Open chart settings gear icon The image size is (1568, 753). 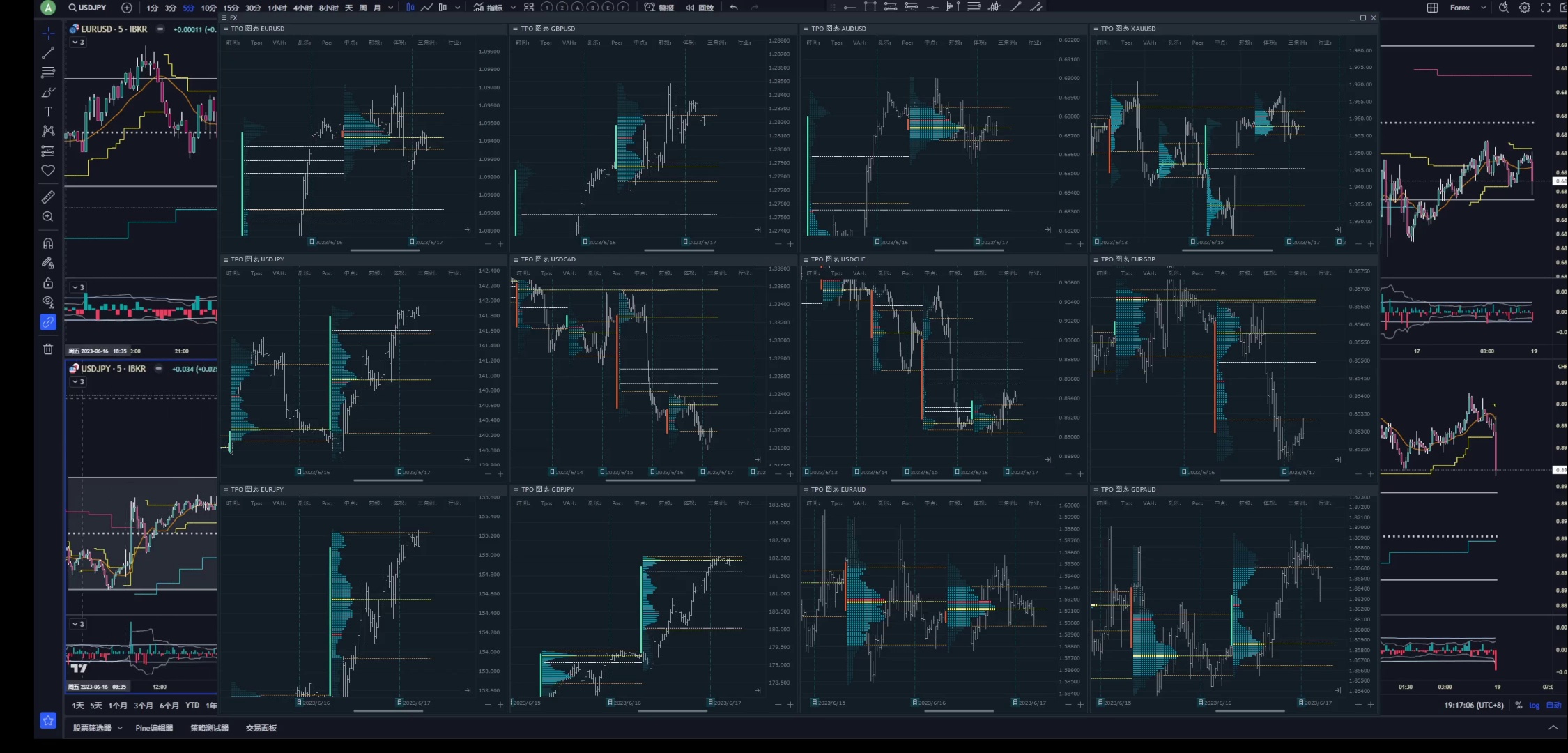pos(1525,8)
